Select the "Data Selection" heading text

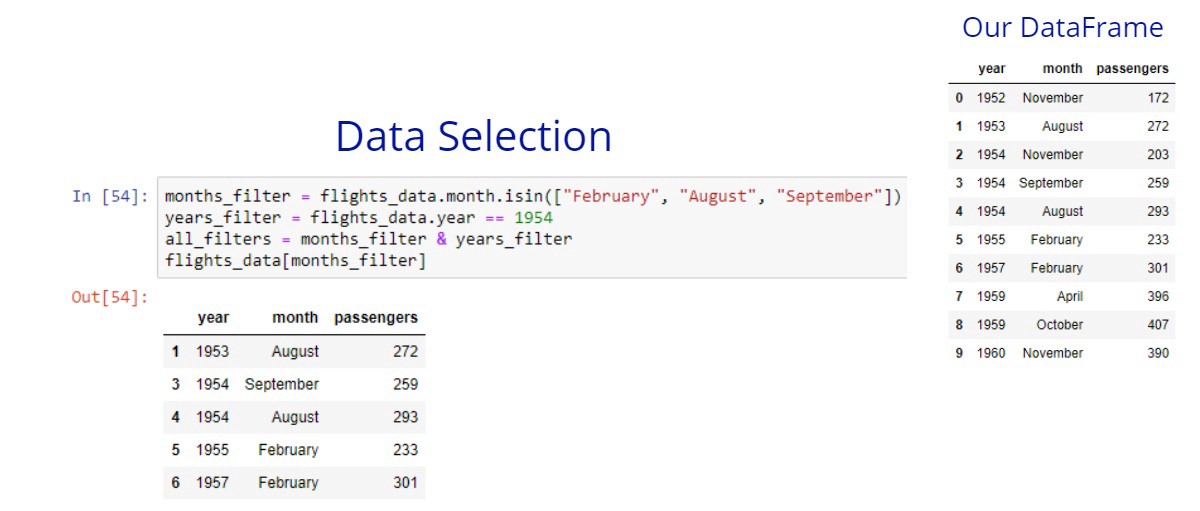pos(473,137)
